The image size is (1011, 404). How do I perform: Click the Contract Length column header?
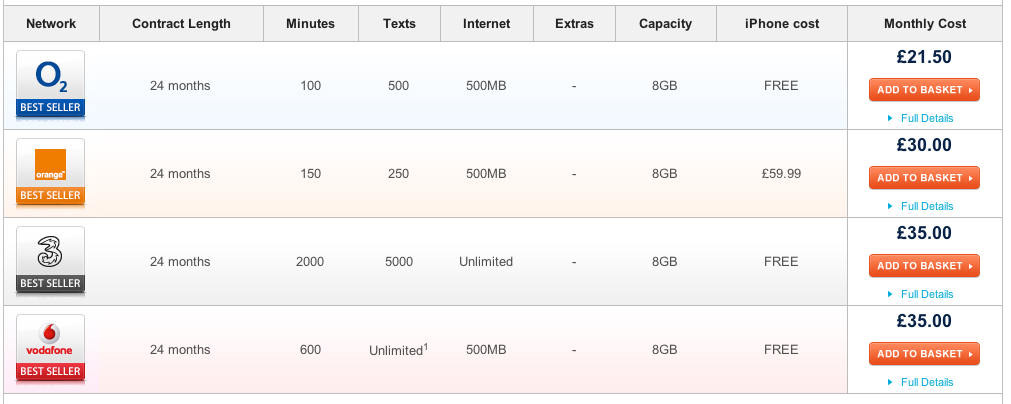[181, 23]
